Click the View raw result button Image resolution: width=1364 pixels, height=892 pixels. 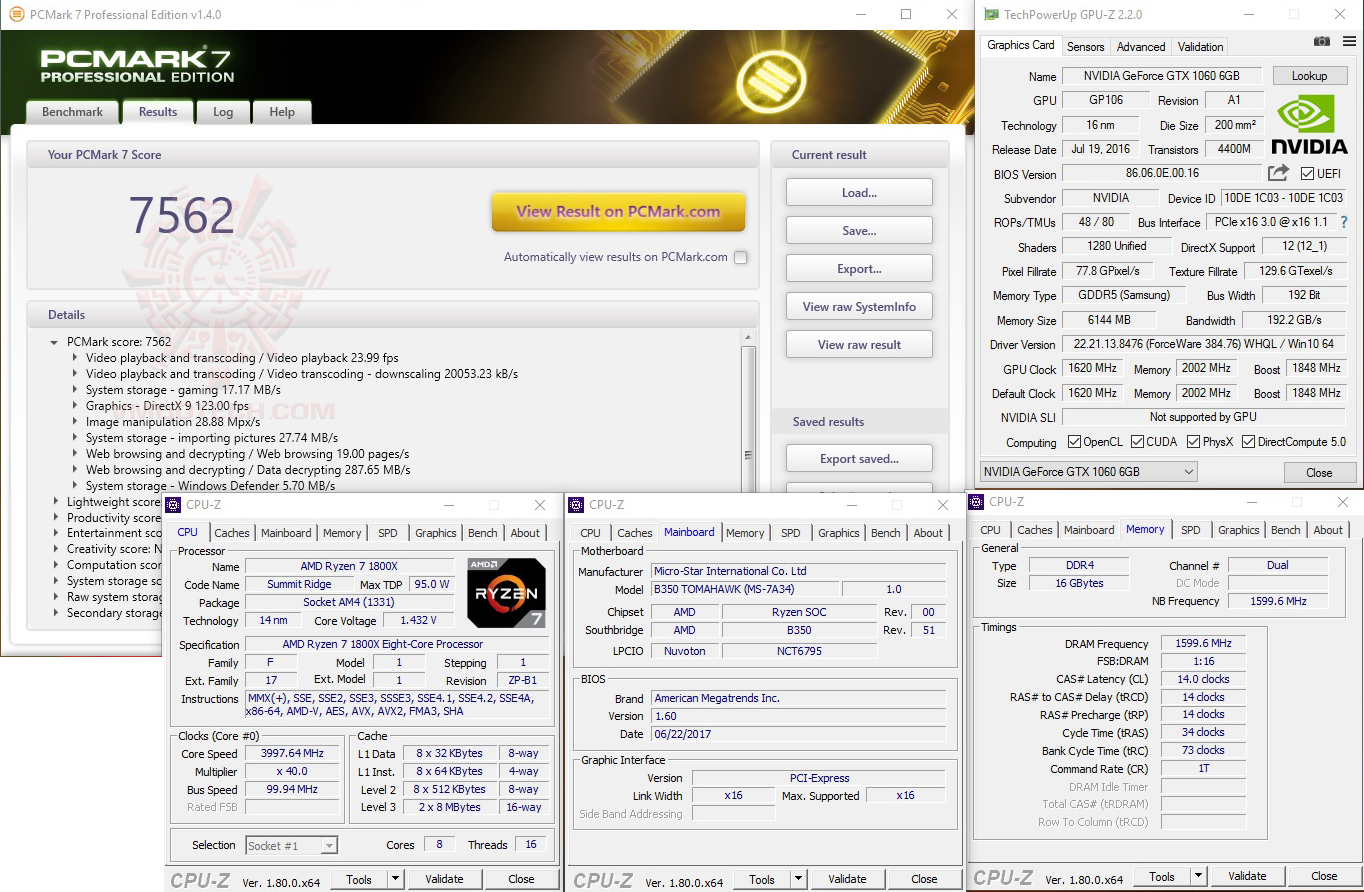coord(859,345)
